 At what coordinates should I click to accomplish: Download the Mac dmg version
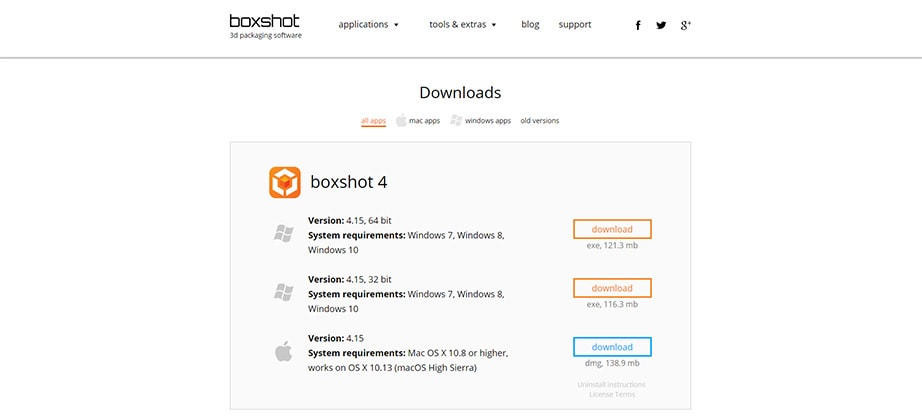point(612,347)
